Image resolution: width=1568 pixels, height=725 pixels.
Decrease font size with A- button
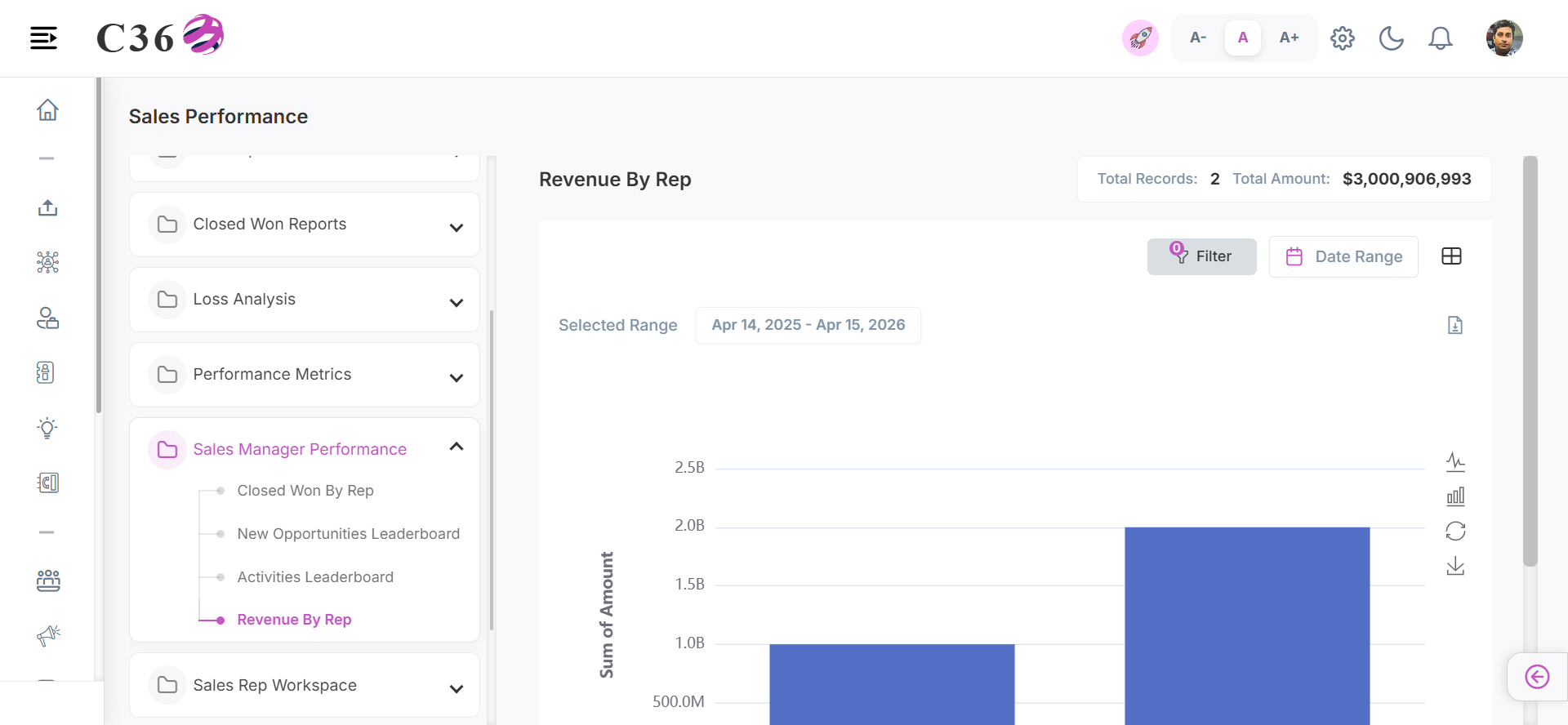(1198, 38)
